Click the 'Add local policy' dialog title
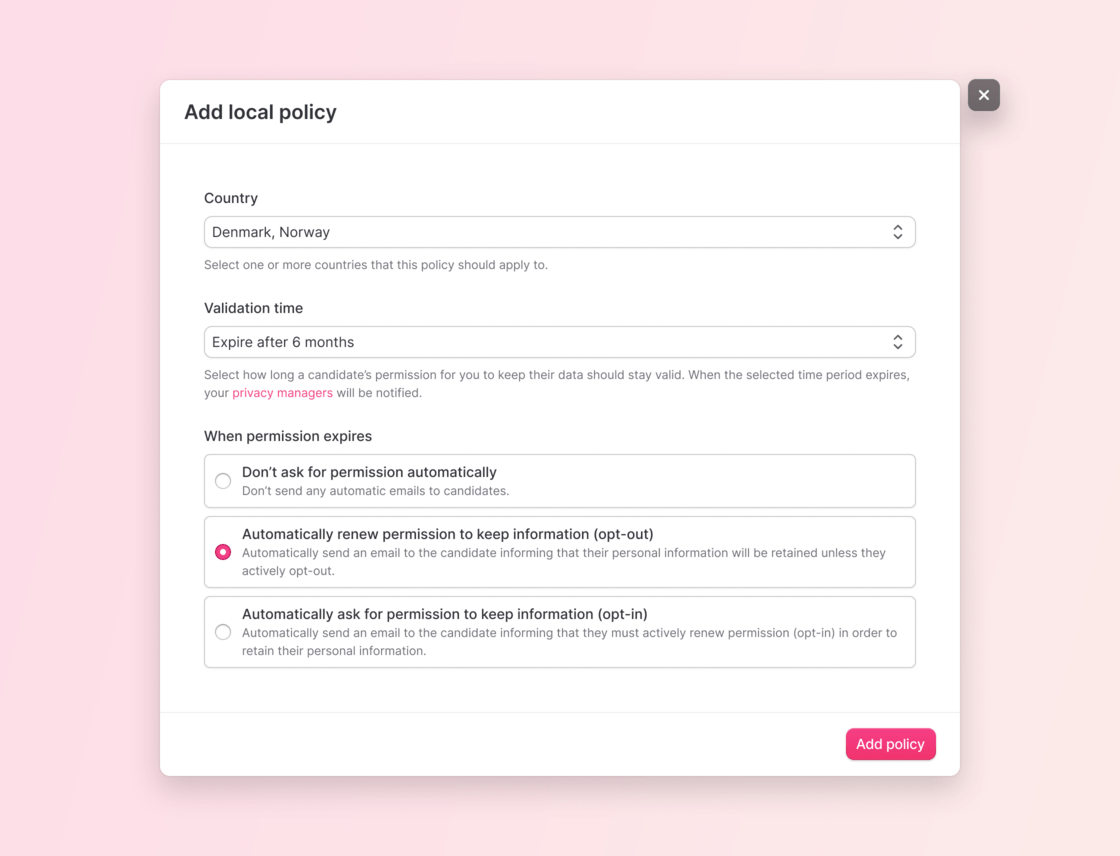 260,112
